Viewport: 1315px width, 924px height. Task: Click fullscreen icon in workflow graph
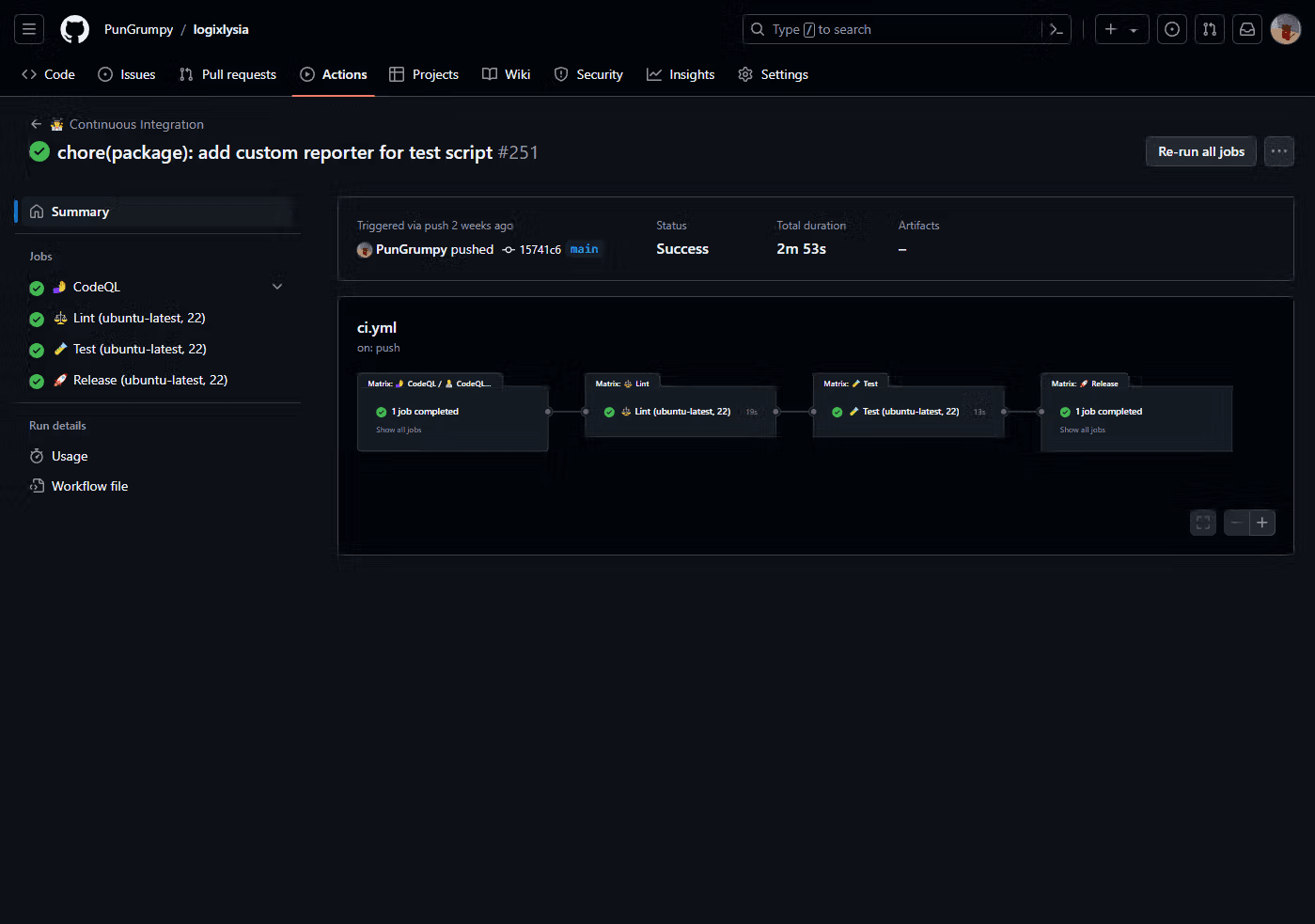pos(1202,523)
